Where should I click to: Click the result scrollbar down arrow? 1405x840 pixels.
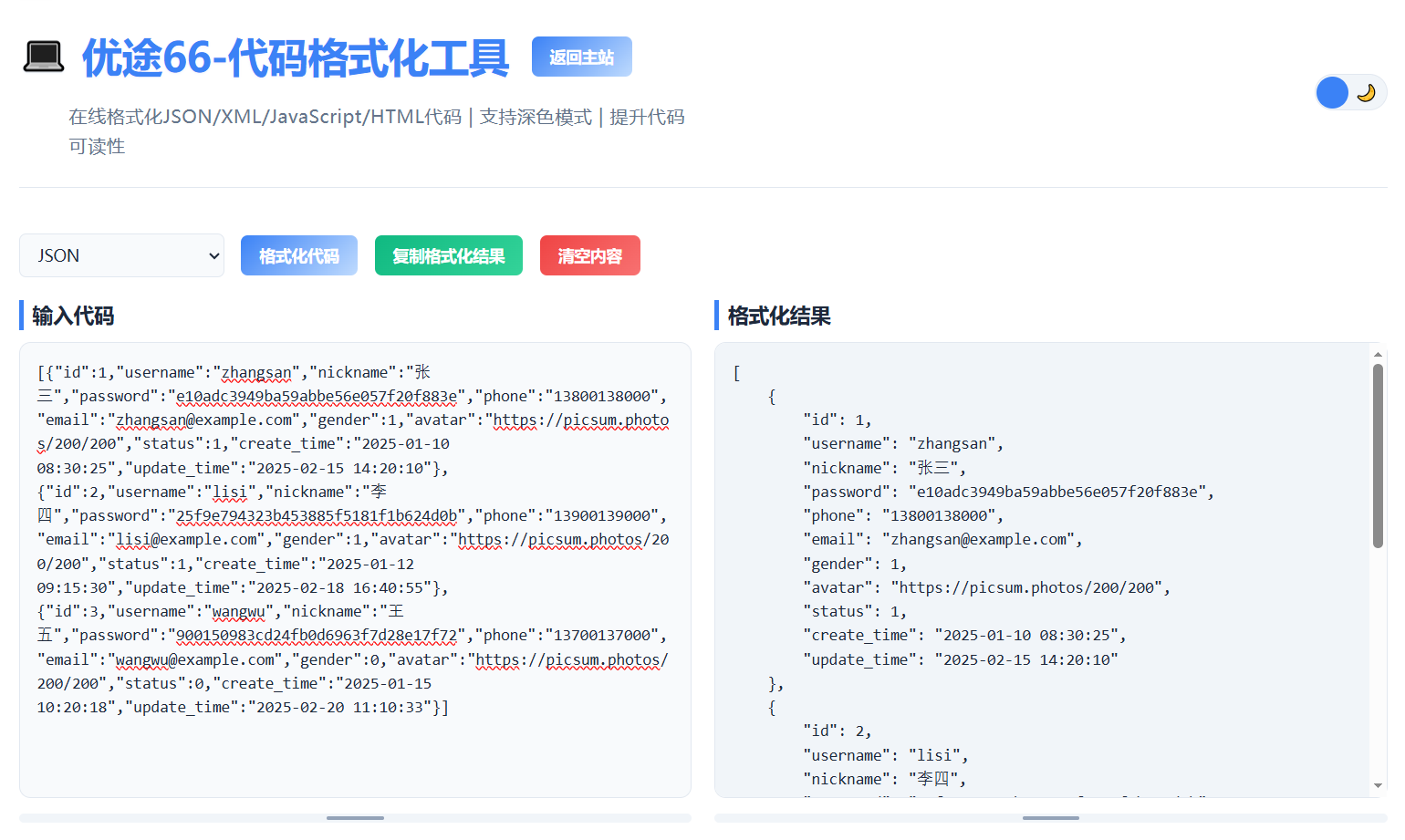[x=1378, y=785]
